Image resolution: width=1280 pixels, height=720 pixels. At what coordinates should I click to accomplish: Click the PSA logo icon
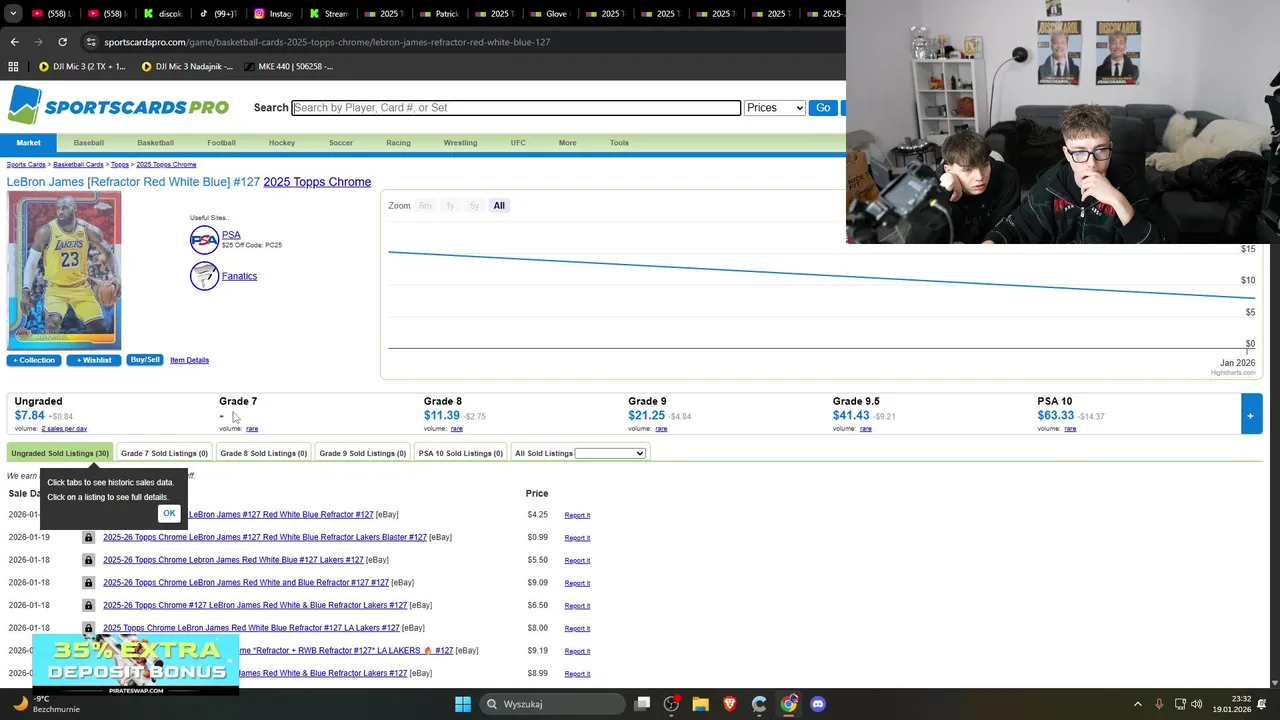[204, 240]
